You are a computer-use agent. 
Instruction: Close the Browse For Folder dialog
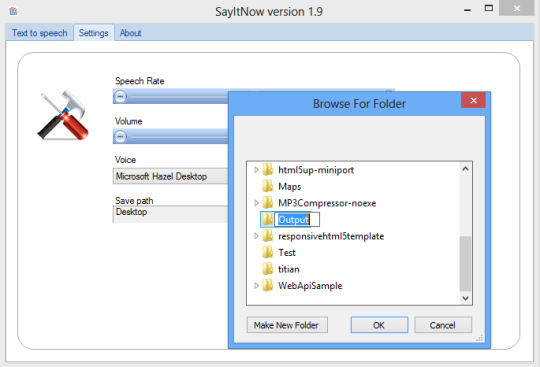coord(474,100)
